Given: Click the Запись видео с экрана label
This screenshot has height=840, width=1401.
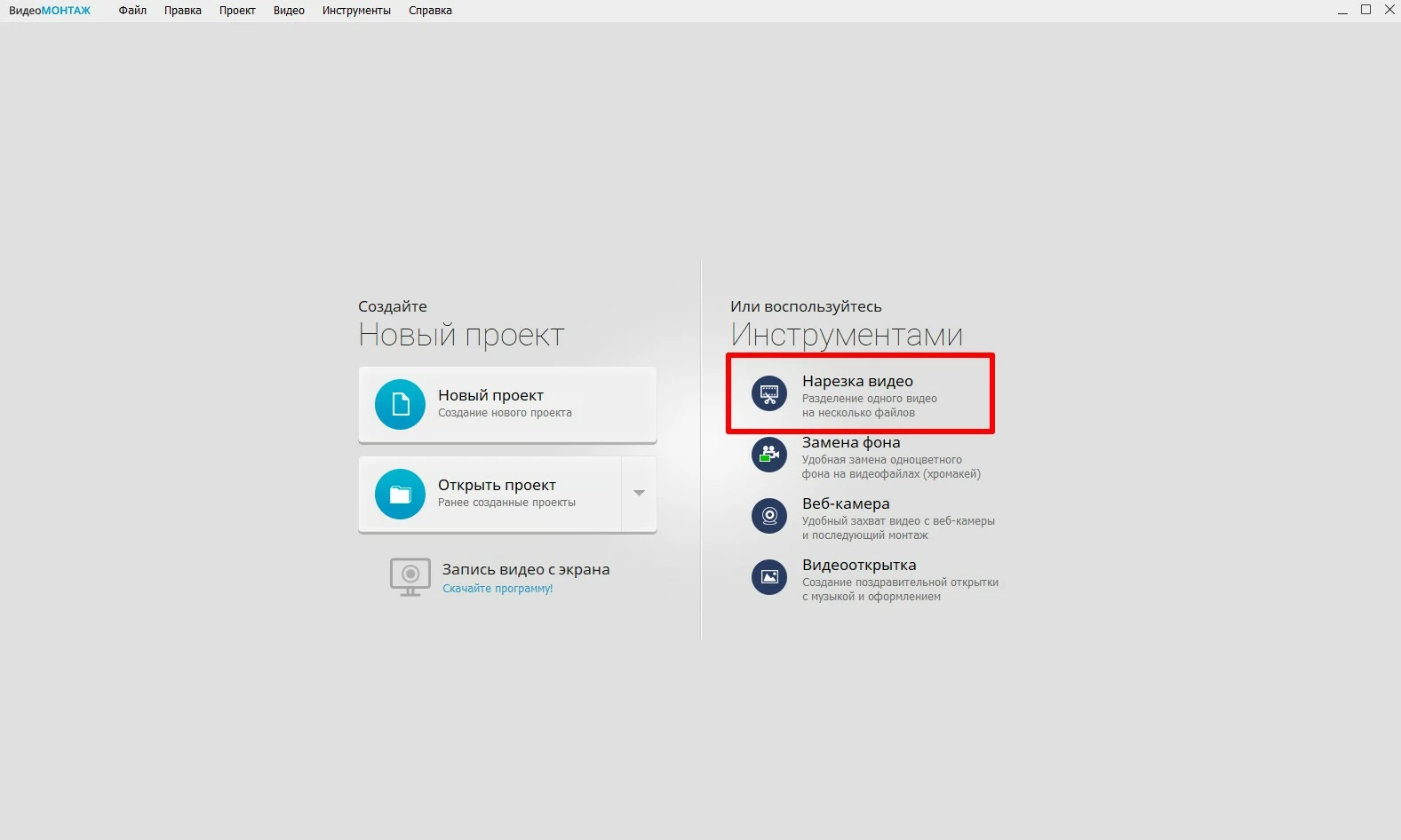Looking at the screenshot, I should 526,569.
